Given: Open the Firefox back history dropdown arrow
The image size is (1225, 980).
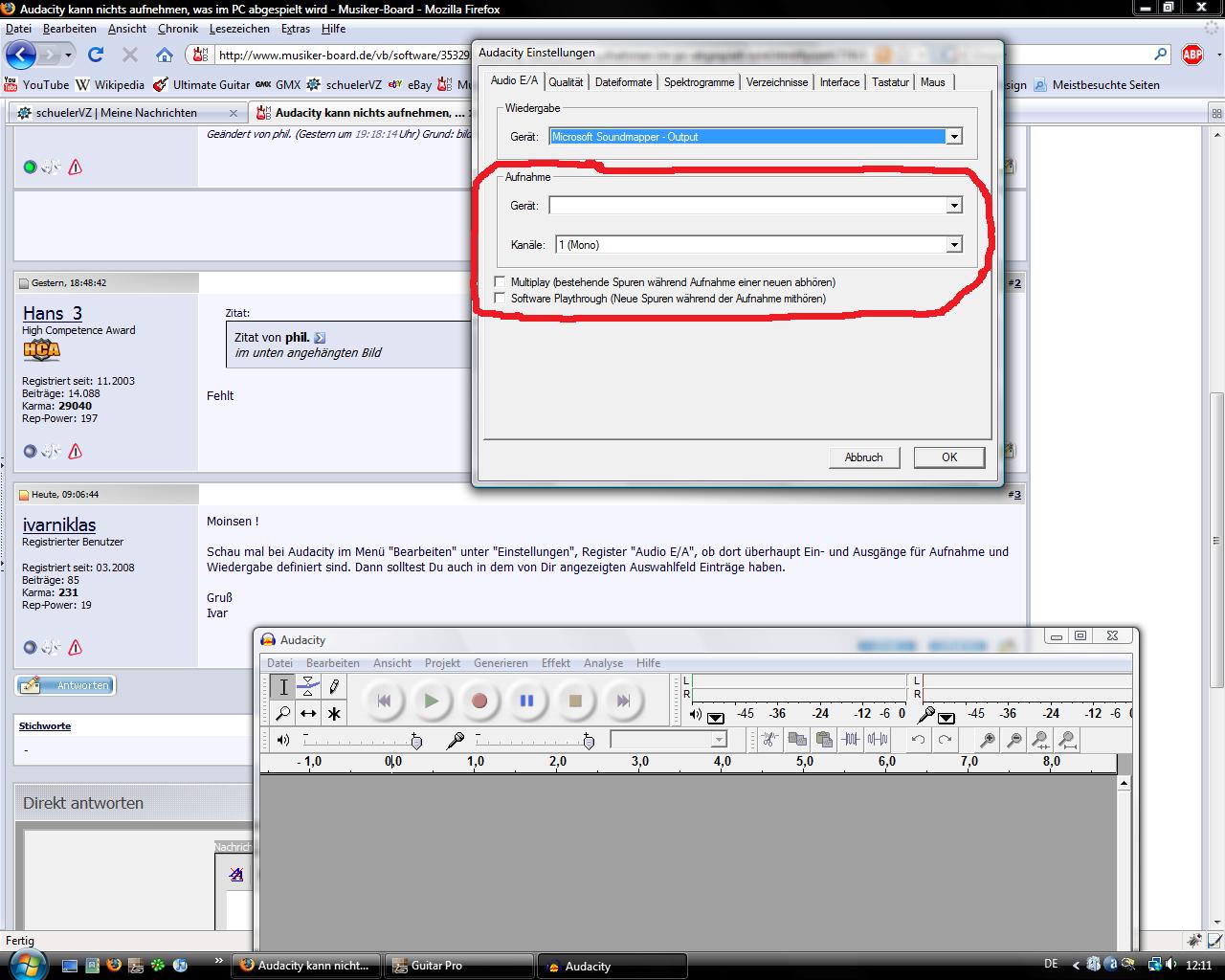Looking at the screenshot, I should click(68, 55).
